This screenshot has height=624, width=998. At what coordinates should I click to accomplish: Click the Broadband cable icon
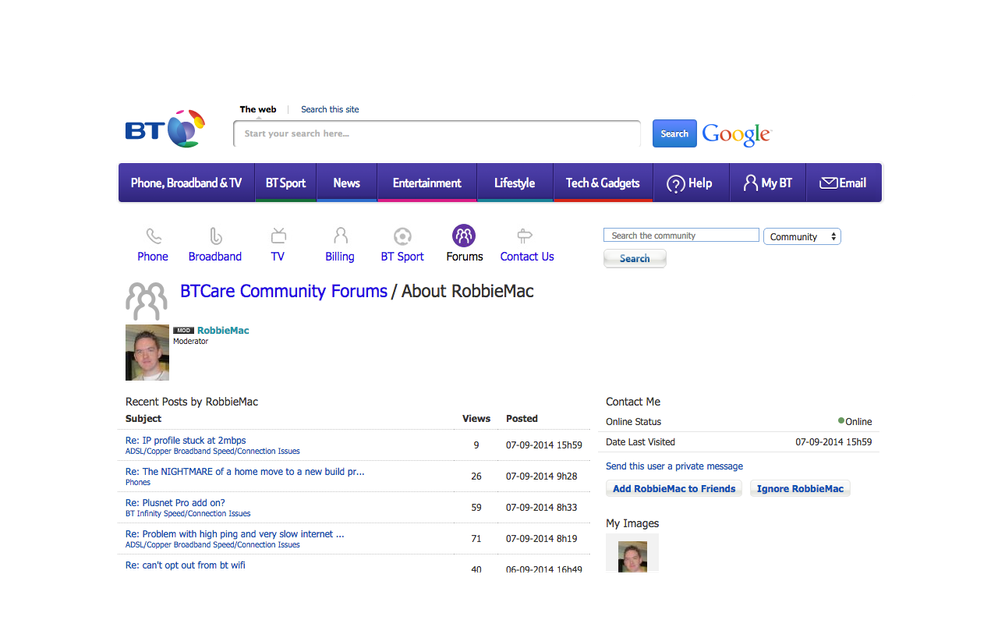(x=216, y=236)
